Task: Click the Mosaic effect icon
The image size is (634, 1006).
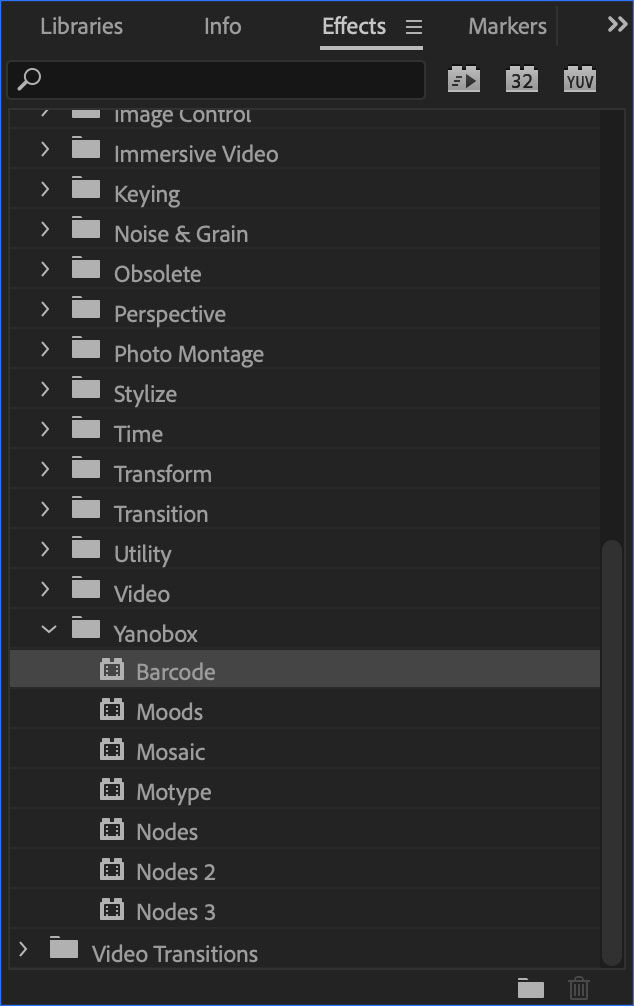Action: point(112,751)
